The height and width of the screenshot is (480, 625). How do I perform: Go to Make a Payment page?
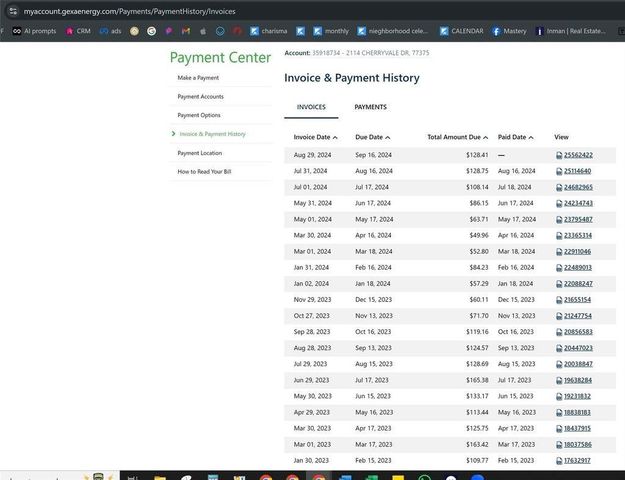198,78
